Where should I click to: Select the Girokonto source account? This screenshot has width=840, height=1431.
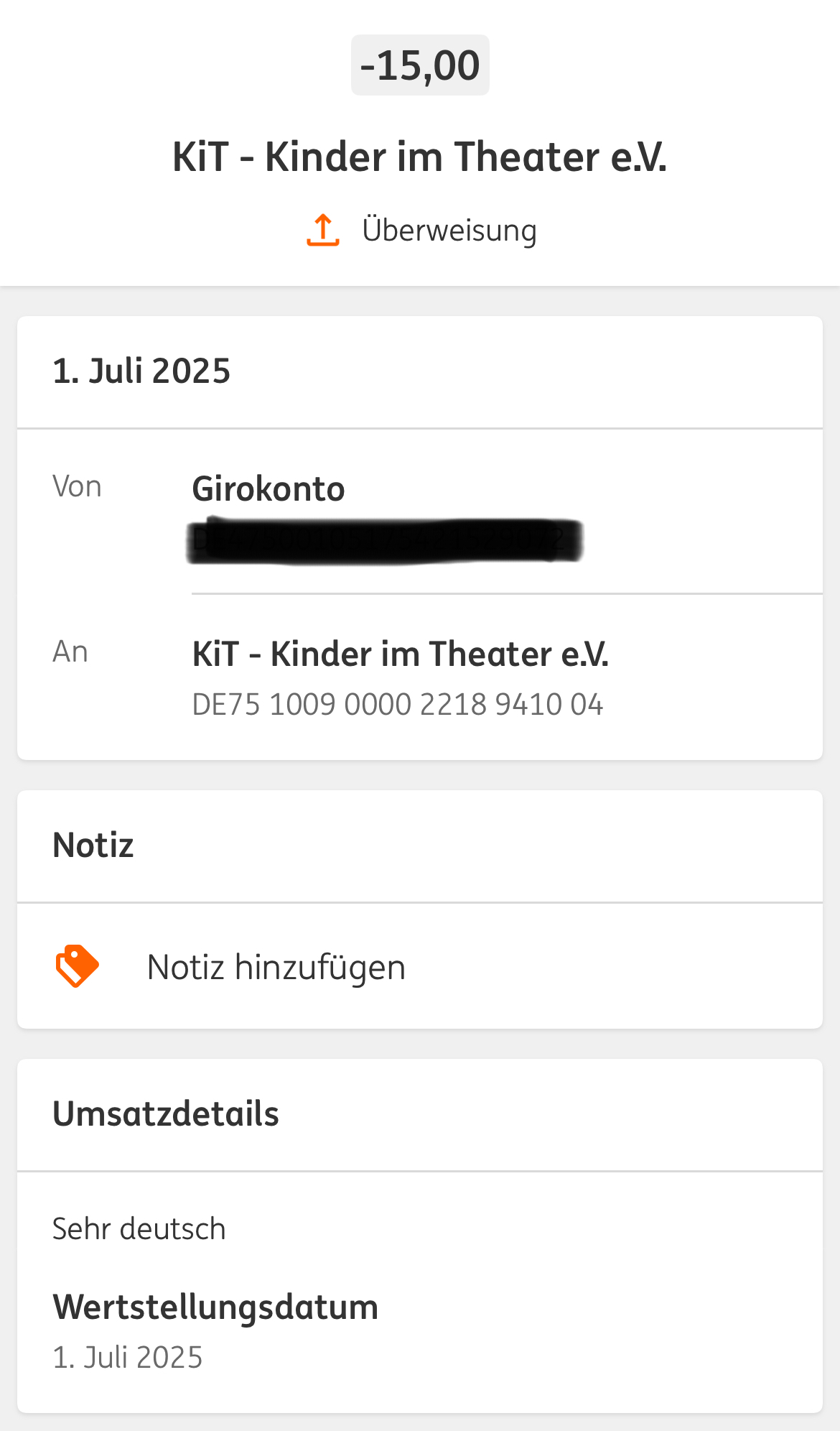(x=269, y=489)
